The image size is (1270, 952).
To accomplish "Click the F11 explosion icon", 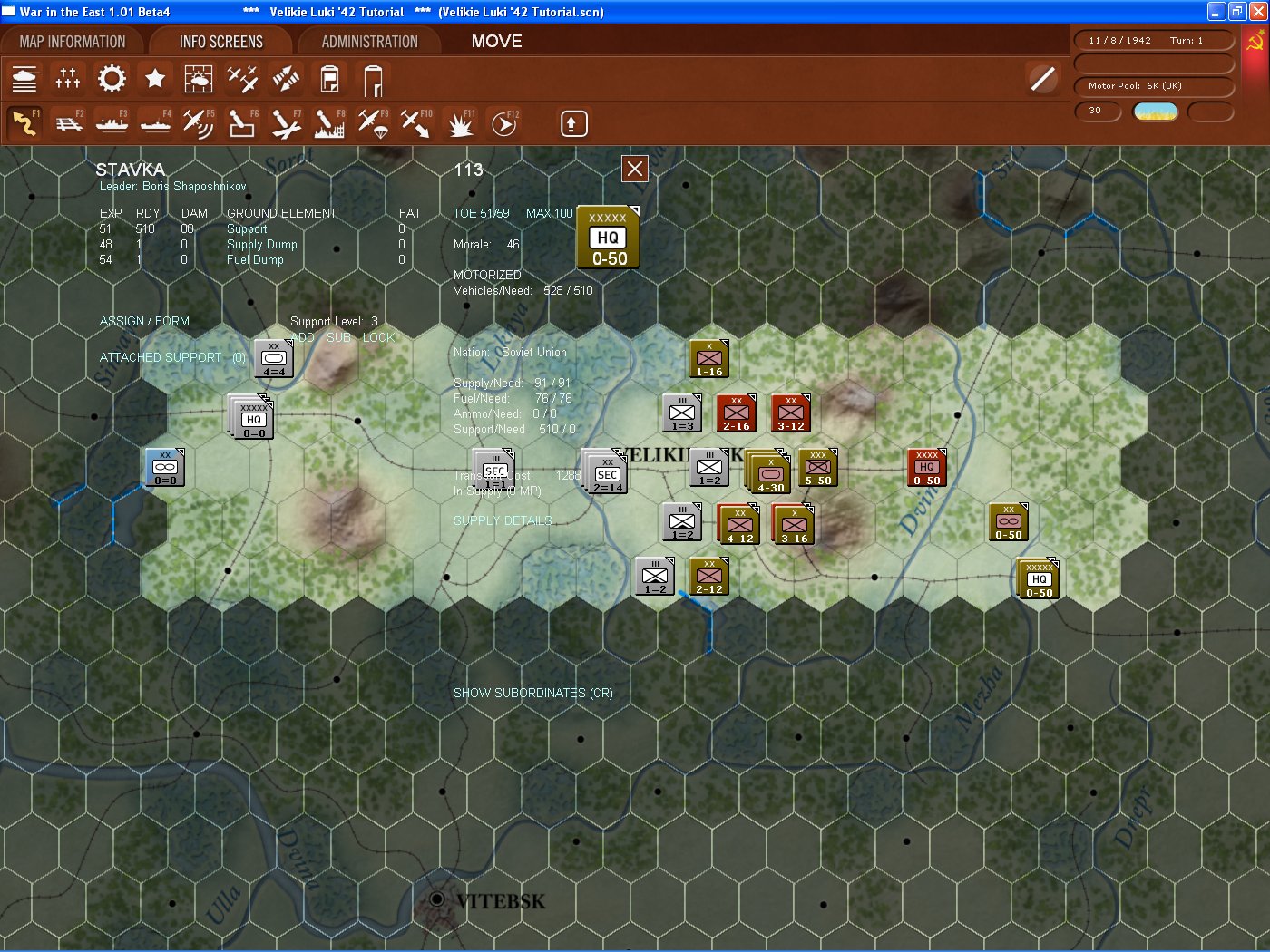I will pos(460,123).
